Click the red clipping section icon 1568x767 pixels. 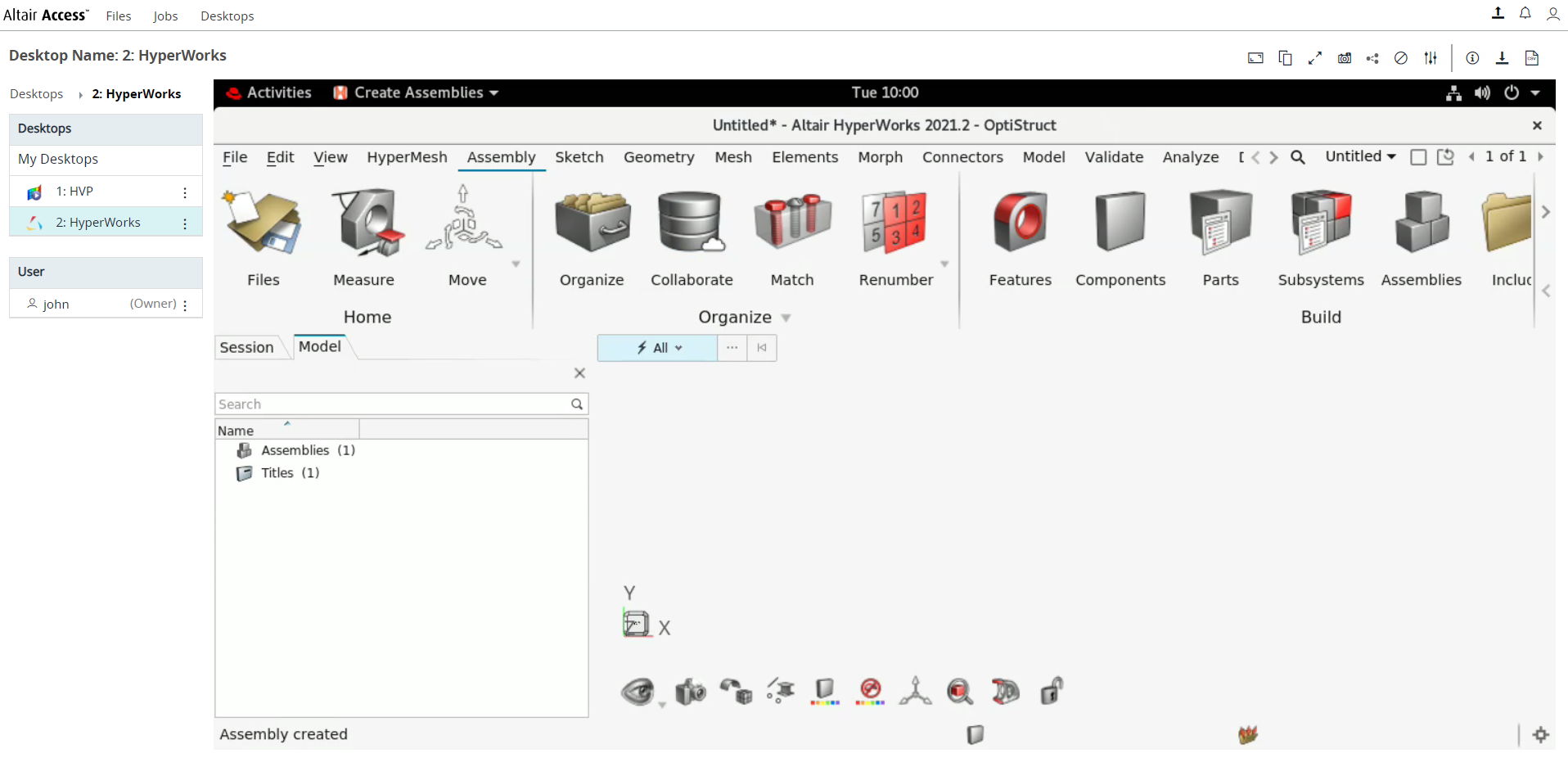coord(1005,692)
